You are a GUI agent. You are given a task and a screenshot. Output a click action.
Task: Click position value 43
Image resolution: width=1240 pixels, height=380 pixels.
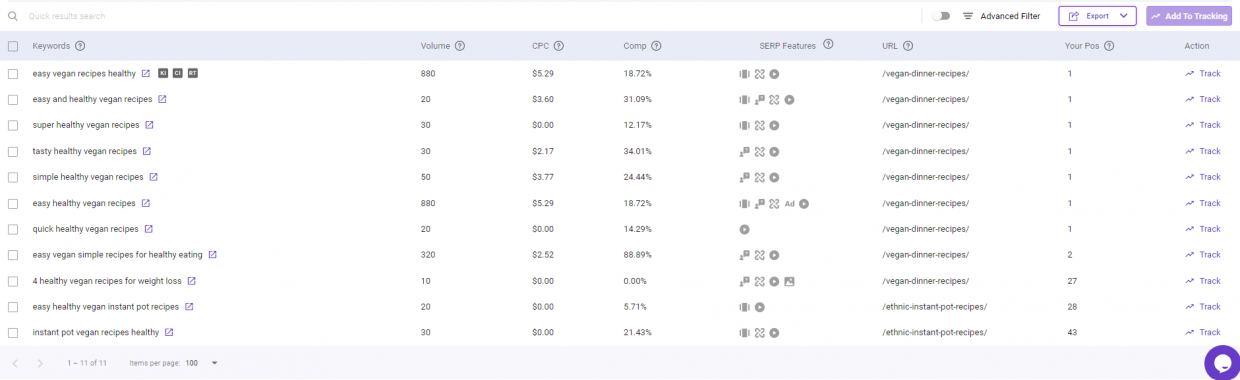click(x=1072, y=333)
